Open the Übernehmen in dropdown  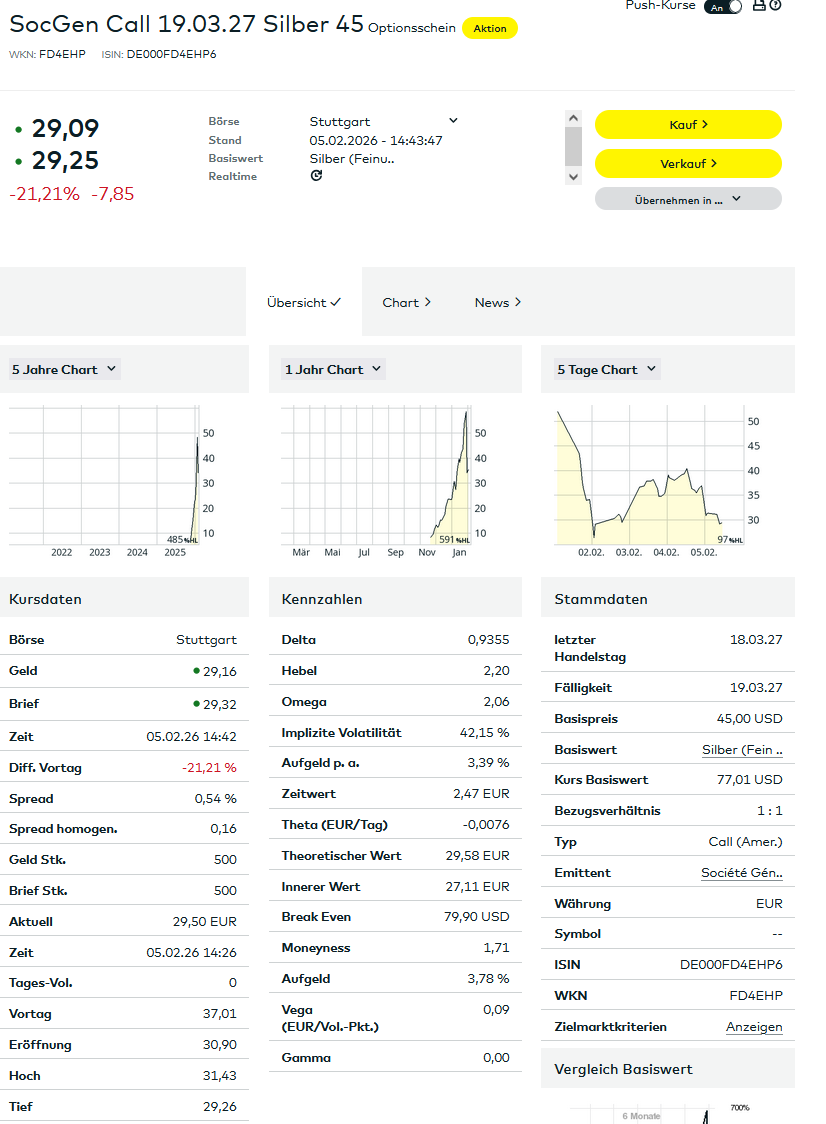click(x=688, y=199)
